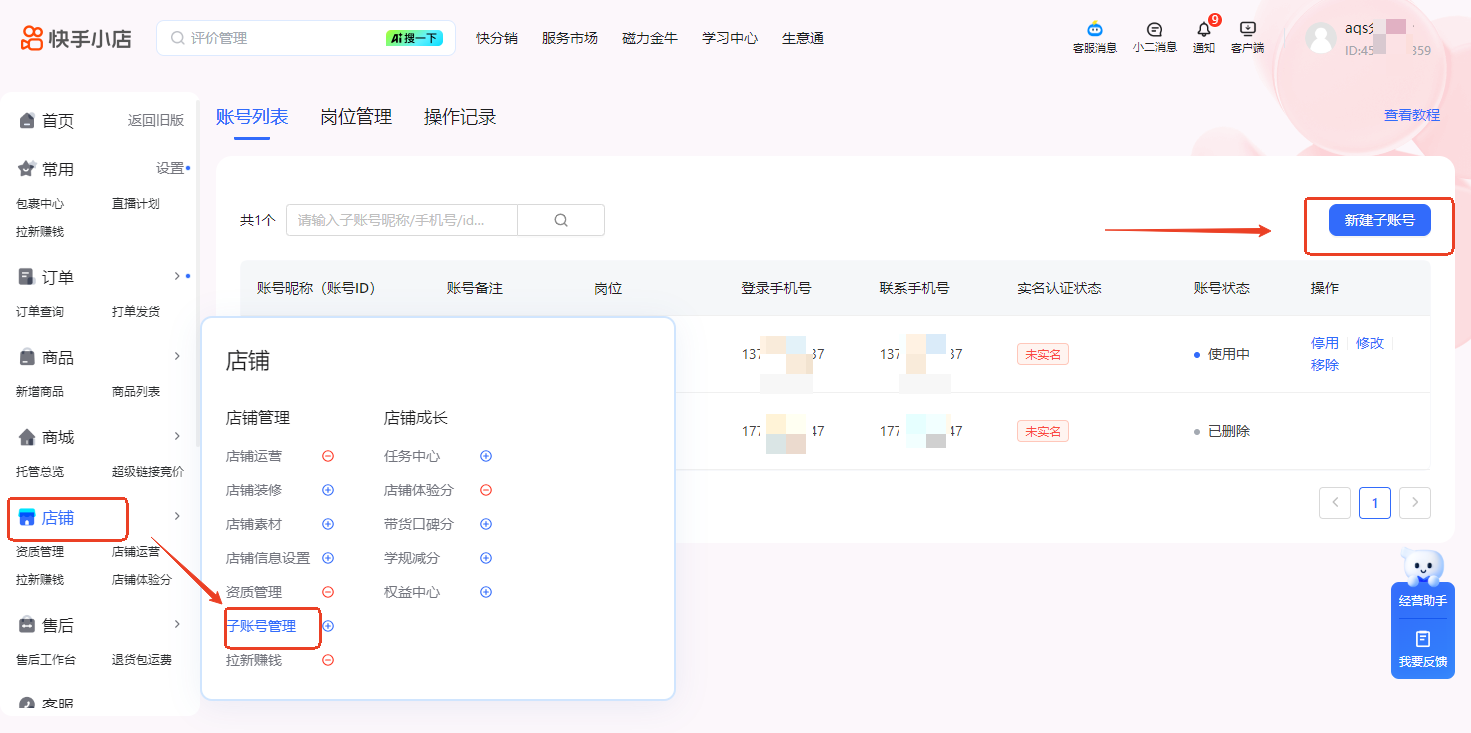Open 售后工作台 in the sidebar
Screen dimensions: 1471x733
(x=46, y=660)
